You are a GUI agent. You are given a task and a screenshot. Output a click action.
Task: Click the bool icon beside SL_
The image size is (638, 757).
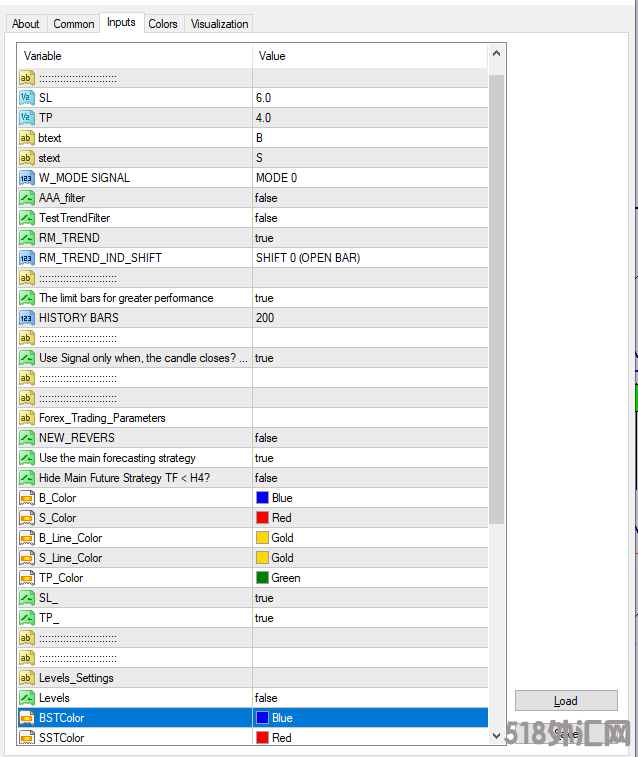pyautogui.click(x=27, y=598)
